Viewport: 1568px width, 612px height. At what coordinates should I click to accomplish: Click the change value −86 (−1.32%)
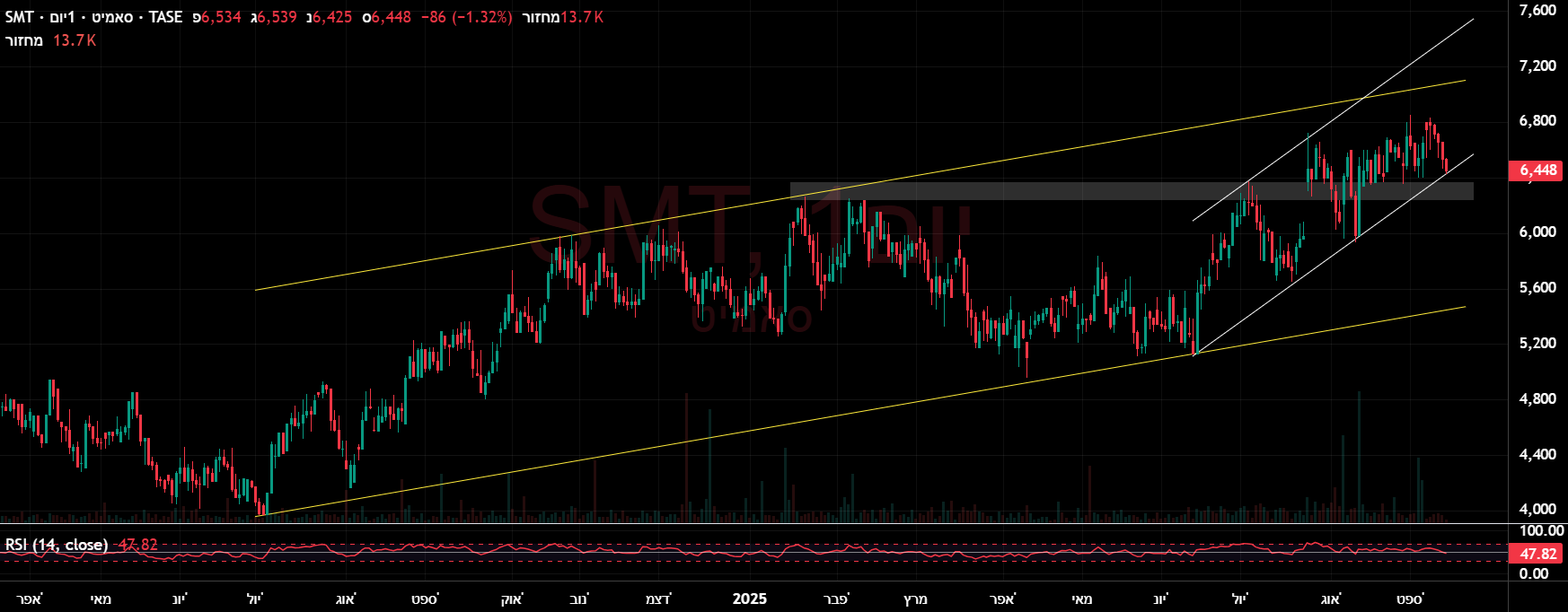point(465,17)
